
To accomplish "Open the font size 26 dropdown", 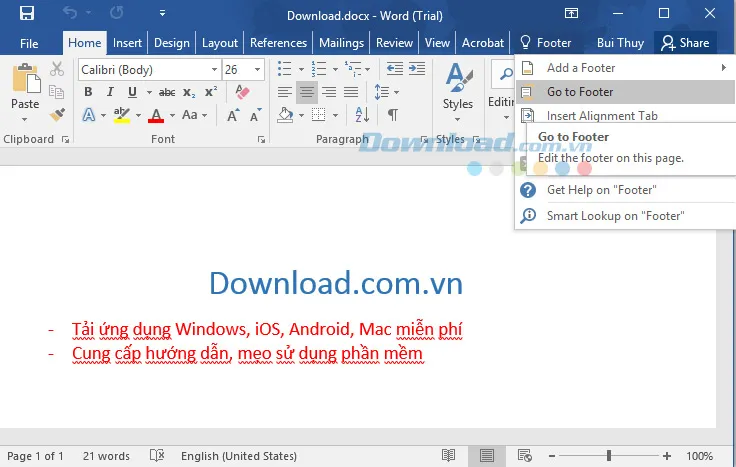I will coord(258,70).
